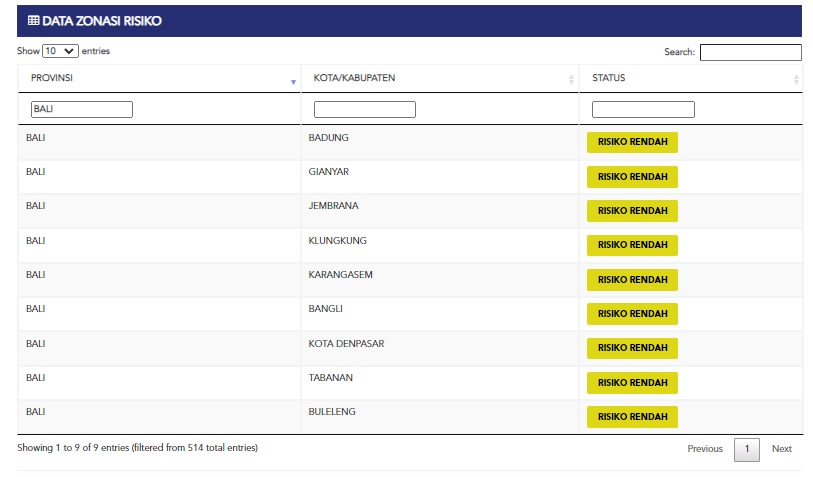
Task: Click Risiko Rendah badge for Kota Denpasar
Action: [632, 348]
